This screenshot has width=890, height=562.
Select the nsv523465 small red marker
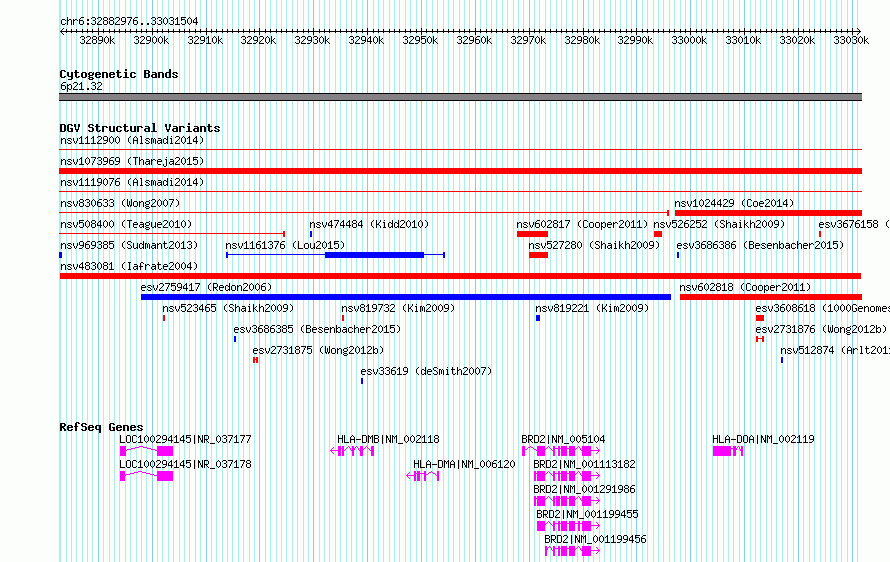[164, 318]
